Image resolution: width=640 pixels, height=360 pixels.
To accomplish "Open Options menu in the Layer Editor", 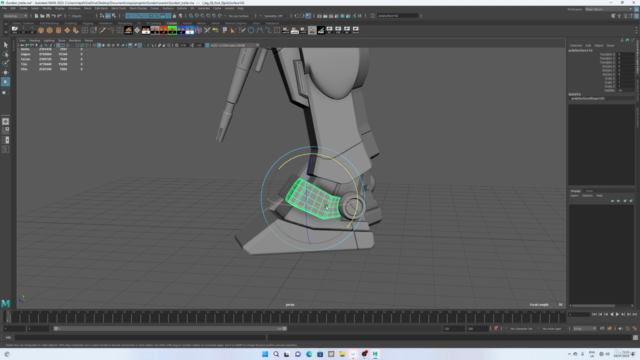I will coord(587,196).
